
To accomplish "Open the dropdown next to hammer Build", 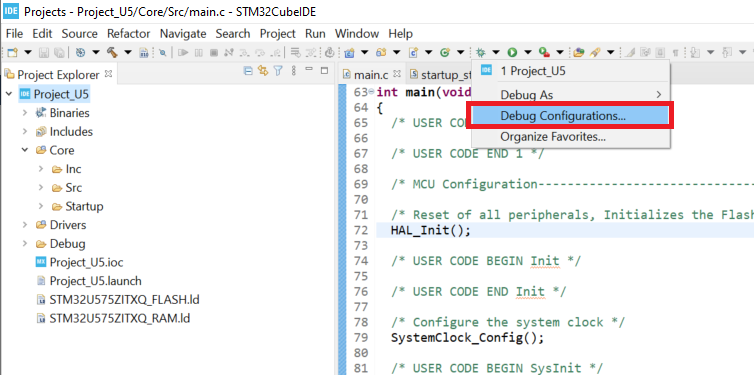I will coord(128,52).
